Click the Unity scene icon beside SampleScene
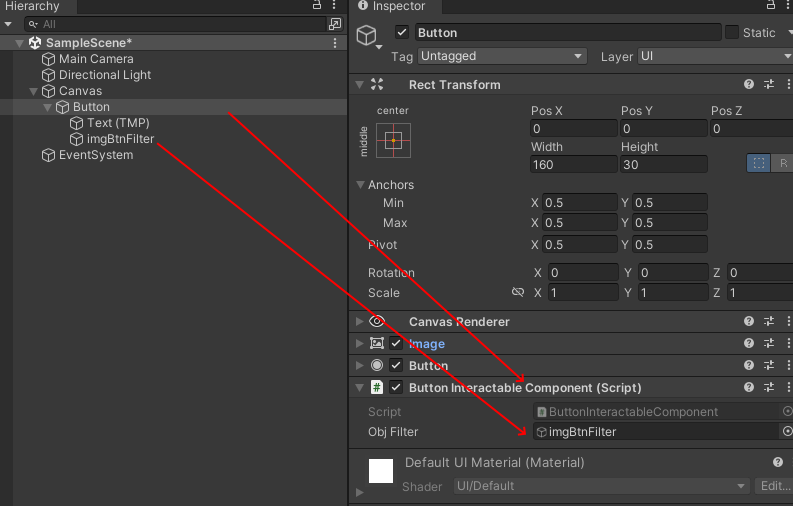The width and height of the screenshot is (793, 506). point(35,43)
